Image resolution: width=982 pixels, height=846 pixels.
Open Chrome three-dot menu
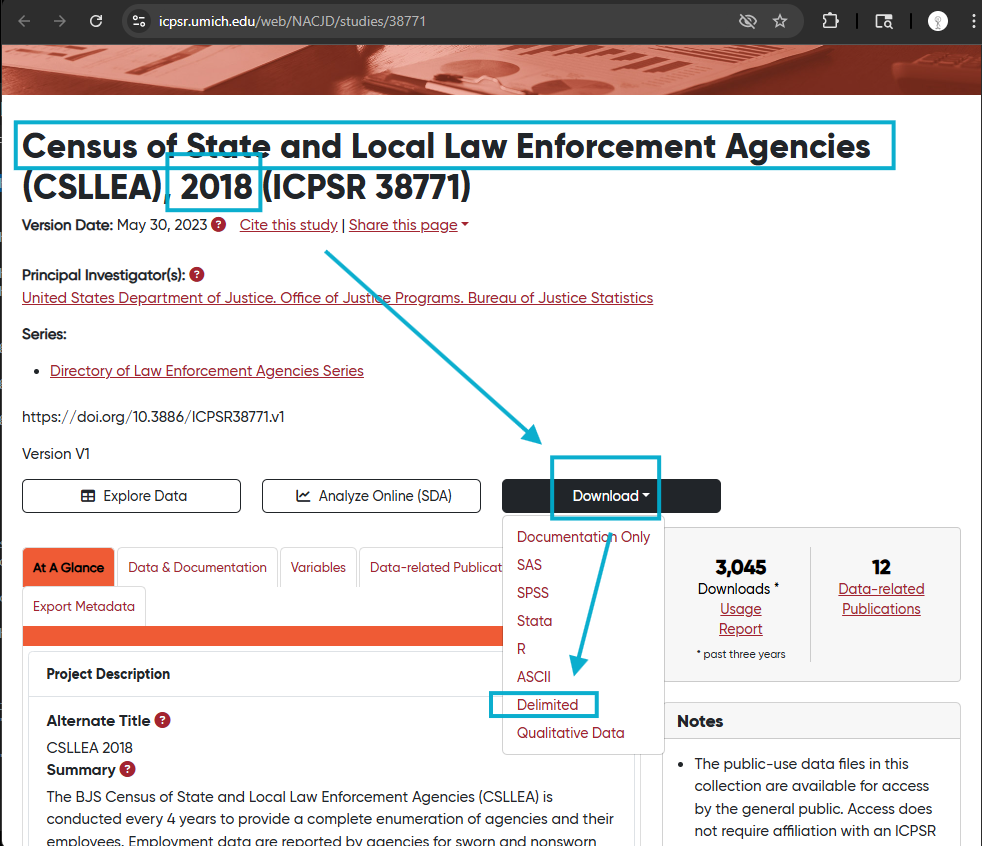click(972, 21)
